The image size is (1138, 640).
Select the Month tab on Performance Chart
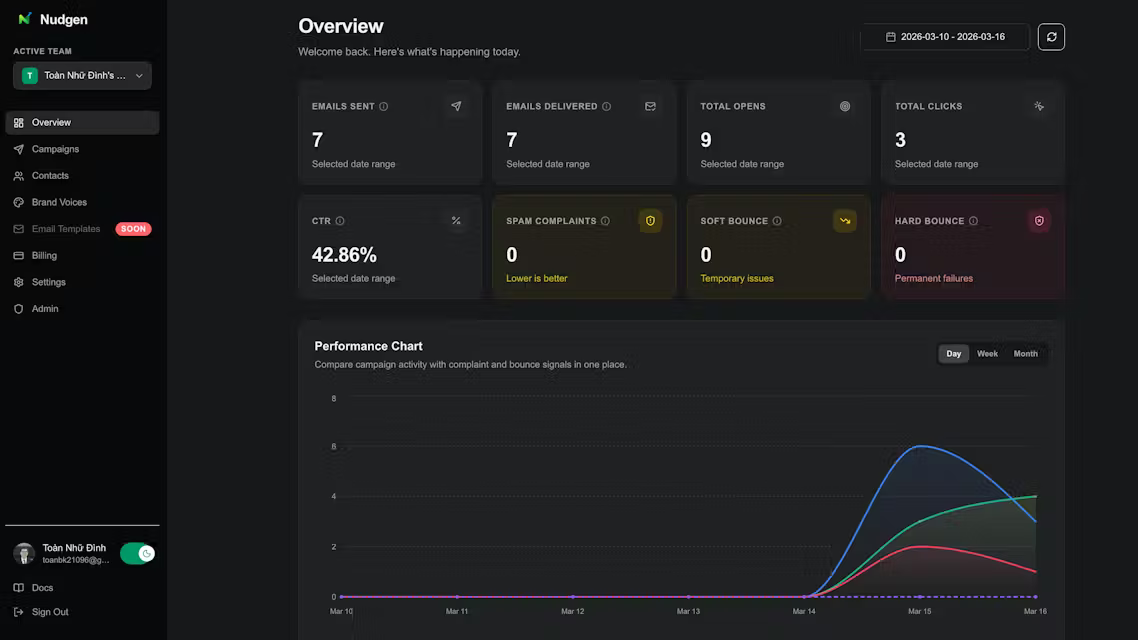tap(1024, 353)
